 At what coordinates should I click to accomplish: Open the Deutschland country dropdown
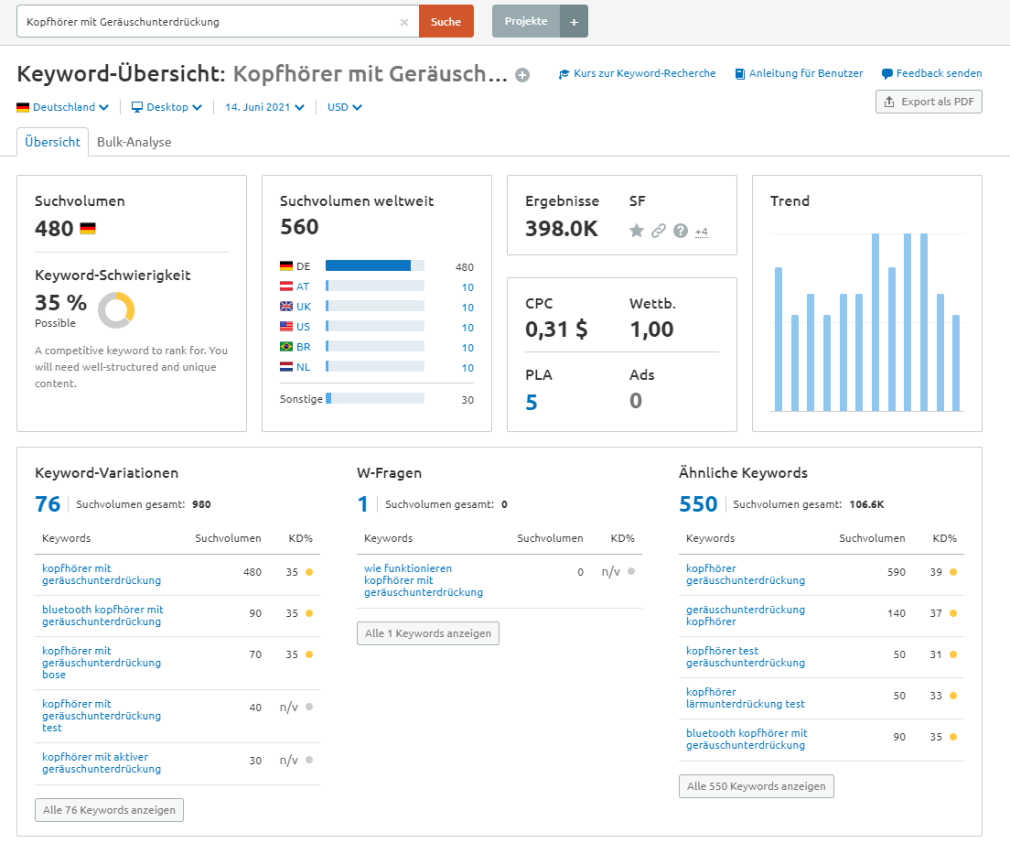pos(62,107)
